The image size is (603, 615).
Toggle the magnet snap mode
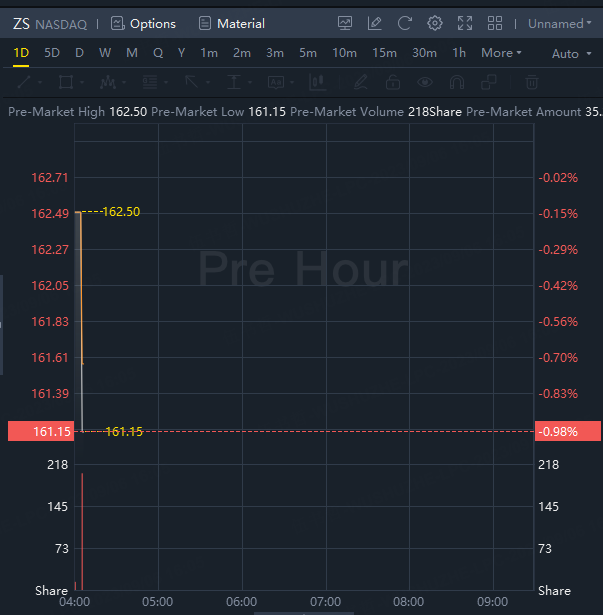tap(458, 82)
